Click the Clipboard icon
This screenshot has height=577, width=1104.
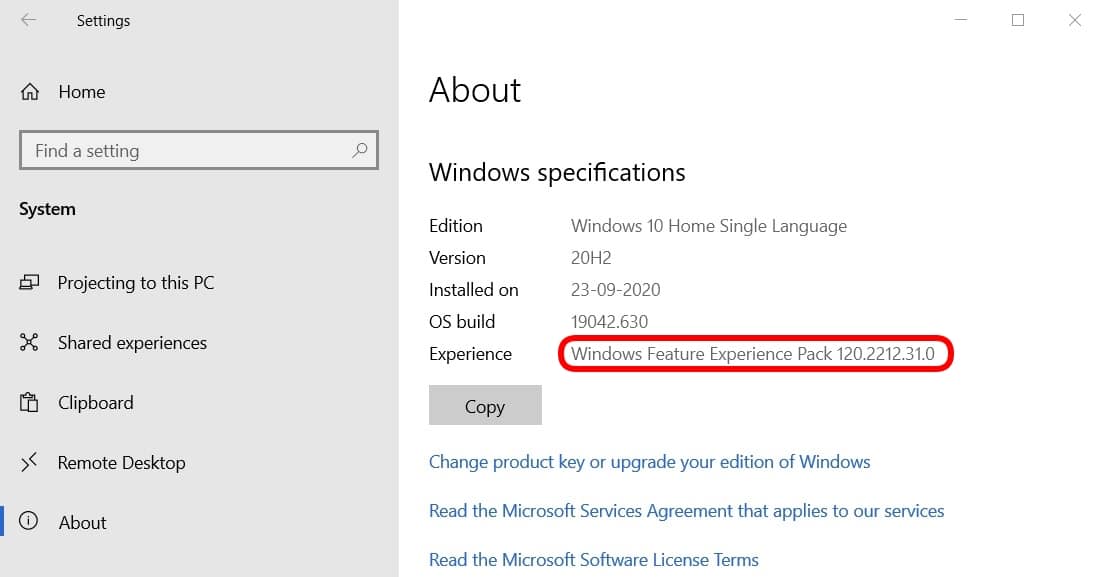(29, 402)
